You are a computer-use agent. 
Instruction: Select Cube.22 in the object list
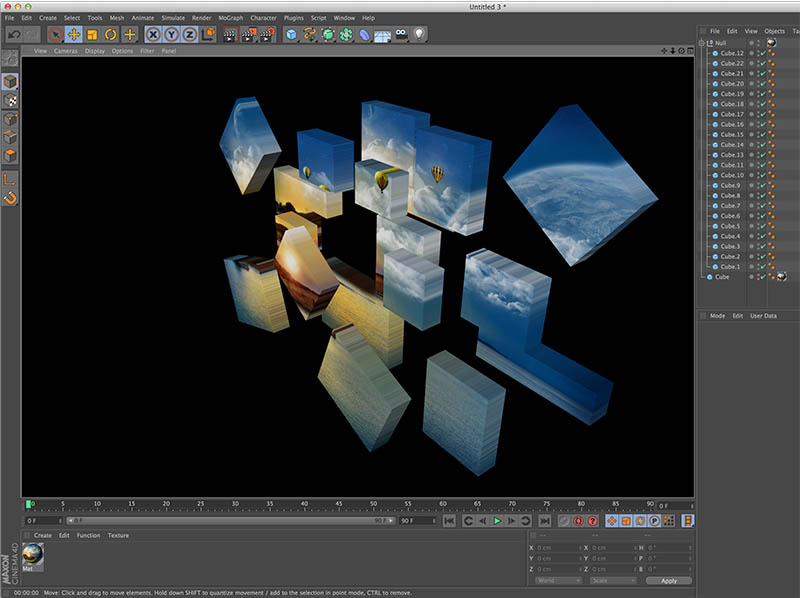coord(732,63)
